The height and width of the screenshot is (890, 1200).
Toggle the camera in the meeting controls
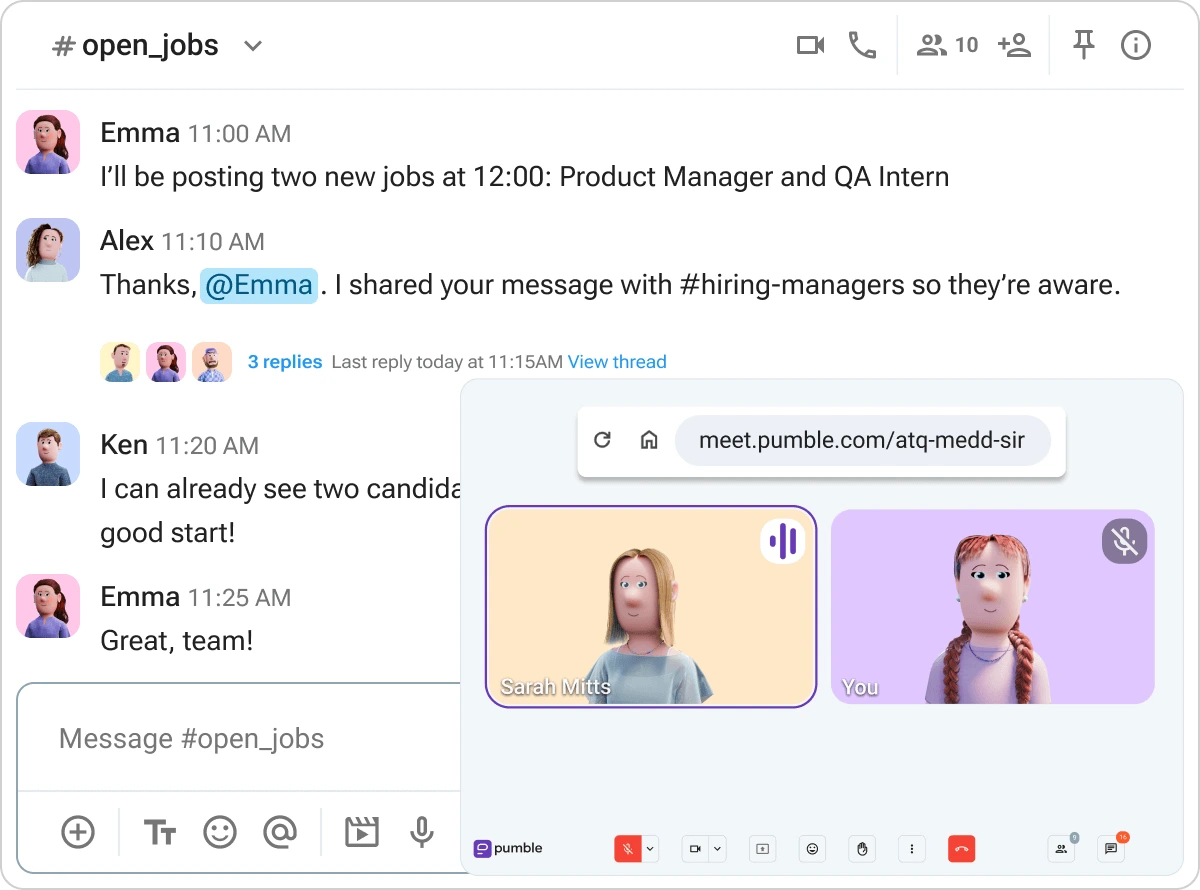[694, 848]
